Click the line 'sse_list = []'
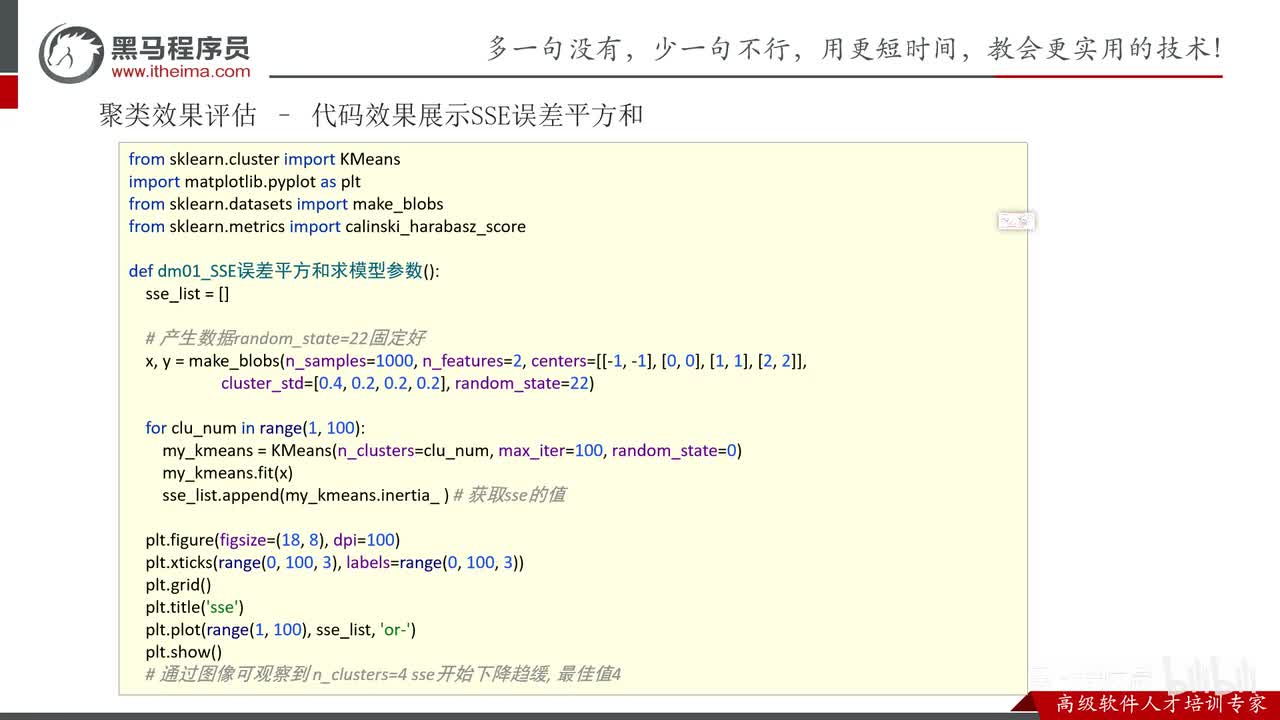The width and height of the screenshot is (1280, 720). [188, 294]
